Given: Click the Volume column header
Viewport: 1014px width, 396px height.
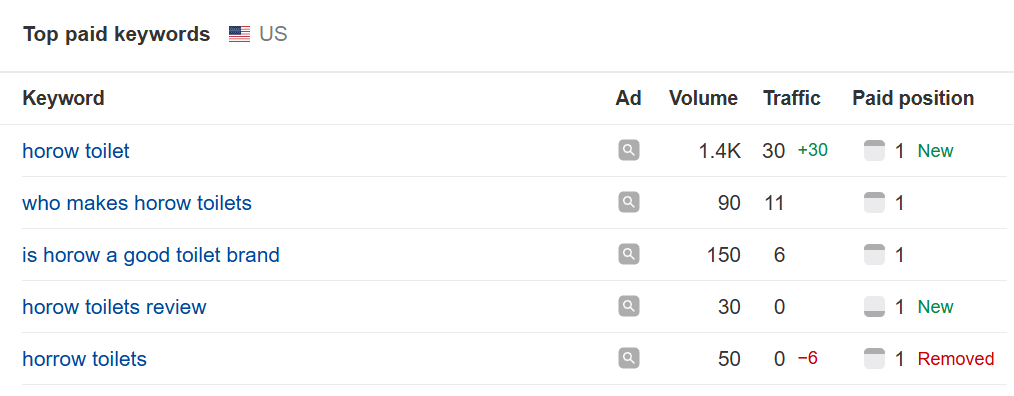Looking at the screenshot, I should coord(703,98).
